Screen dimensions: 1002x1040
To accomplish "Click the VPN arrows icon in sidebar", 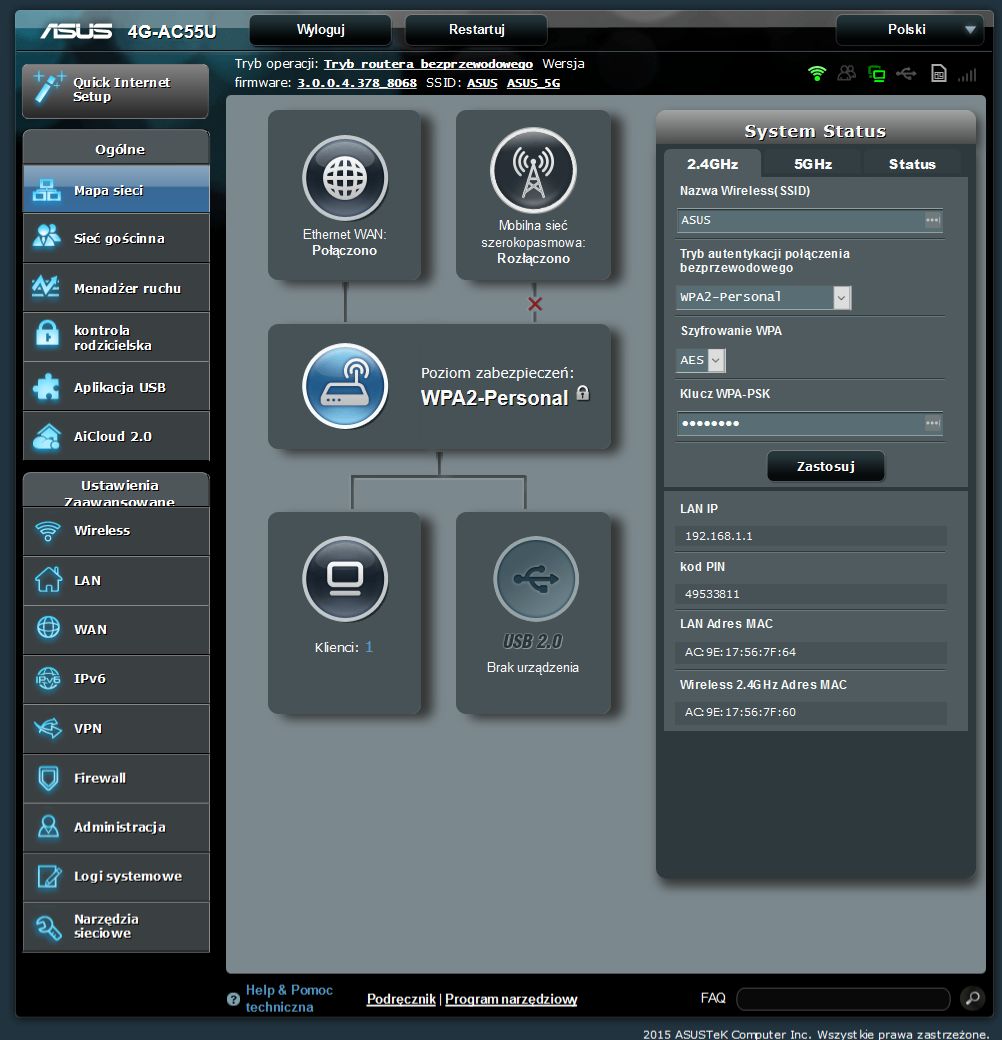I will click(48, 728).
